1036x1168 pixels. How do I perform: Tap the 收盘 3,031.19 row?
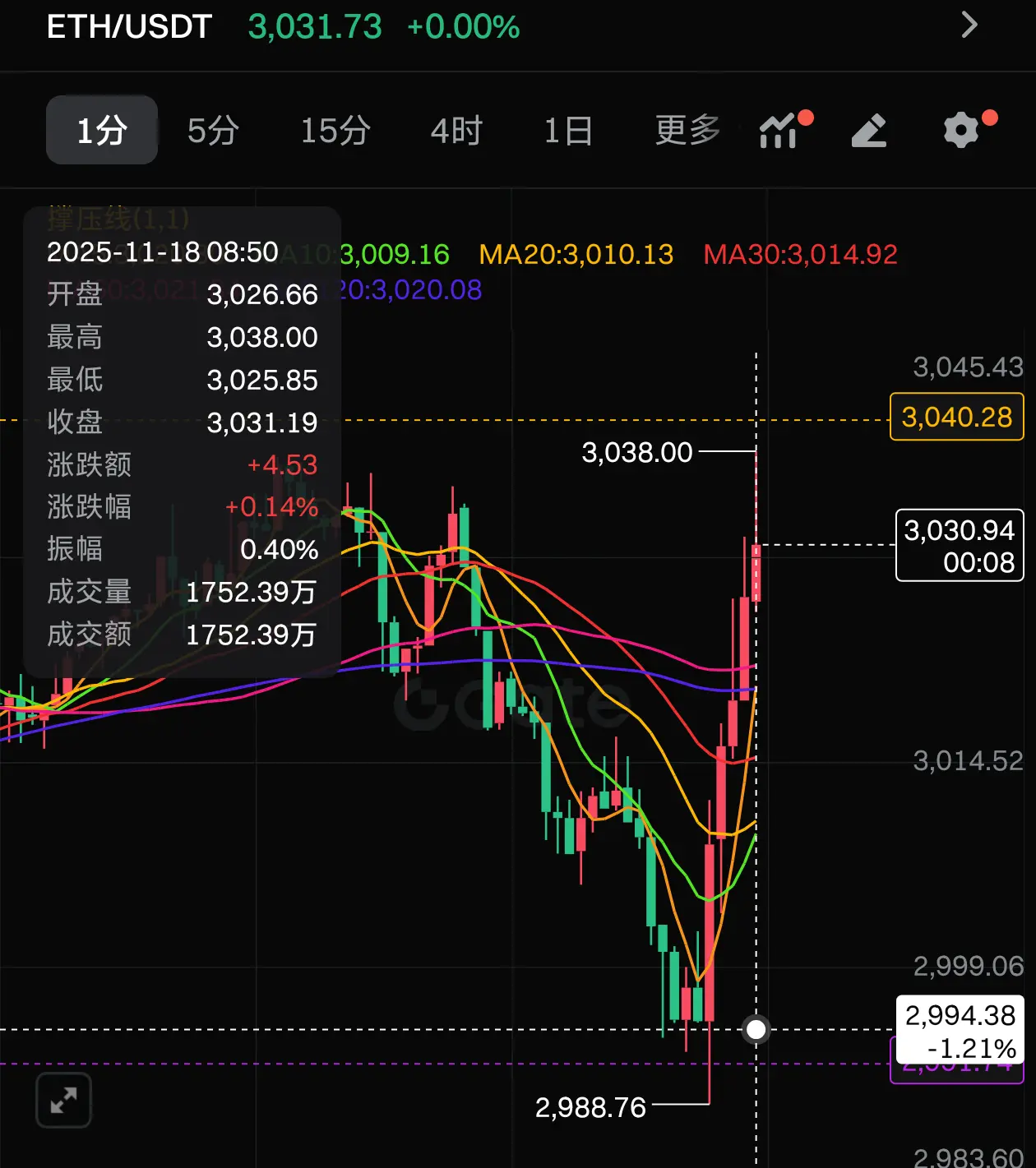[x=182, y=422]
